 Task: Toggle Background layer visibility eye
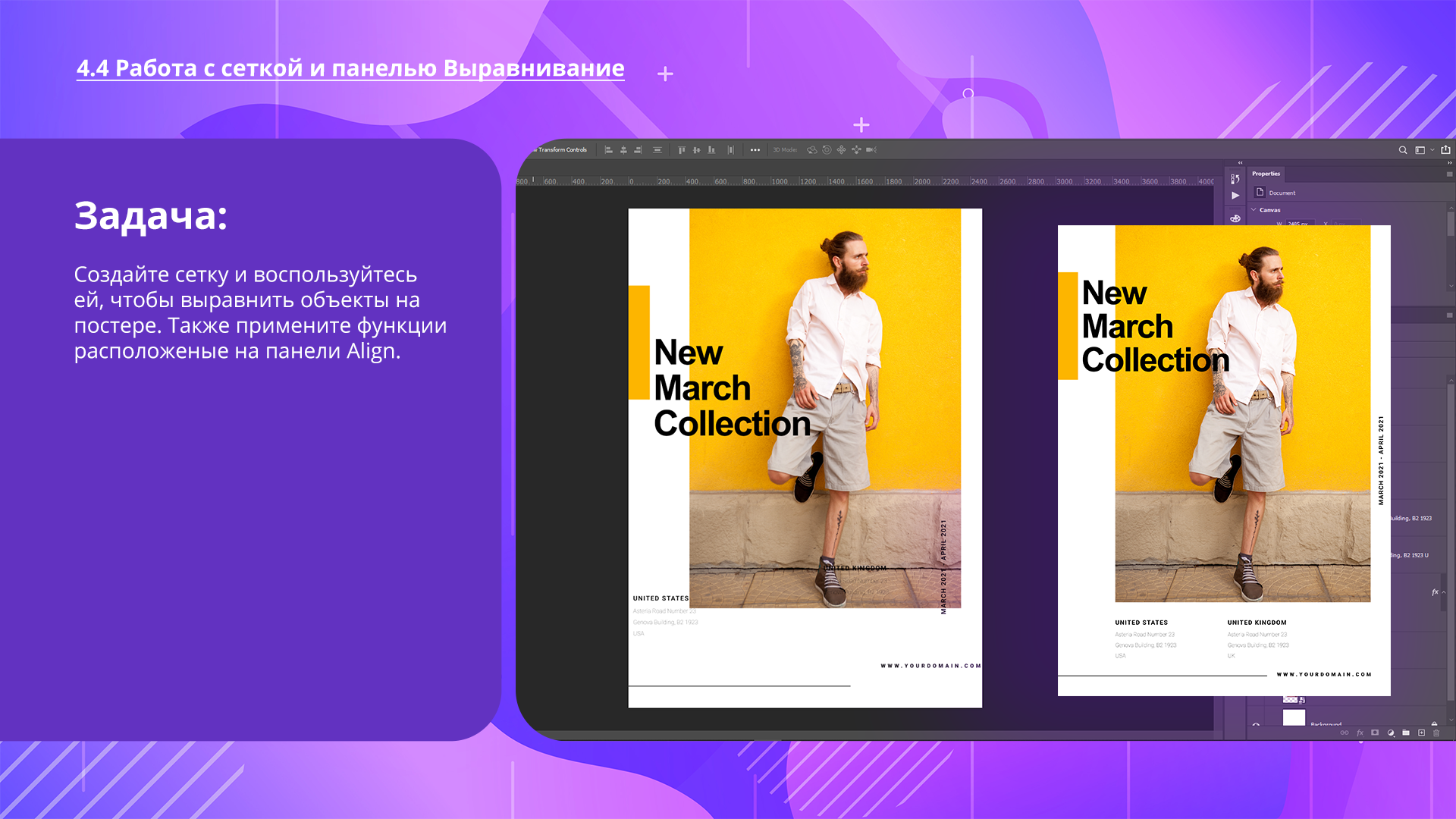(x=1257, y=725)
